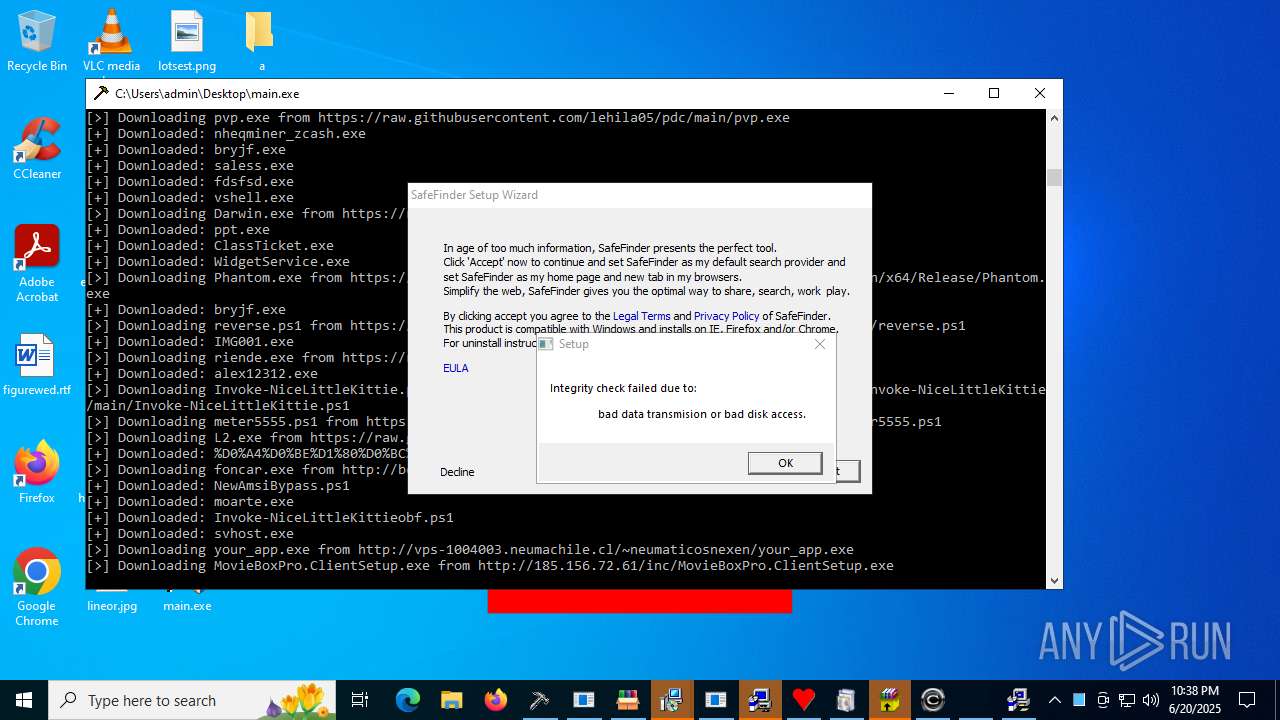This screenshot has height=720, width=1280.
Task: Click setup installer icon near tray
Action: coord(1019,700)
